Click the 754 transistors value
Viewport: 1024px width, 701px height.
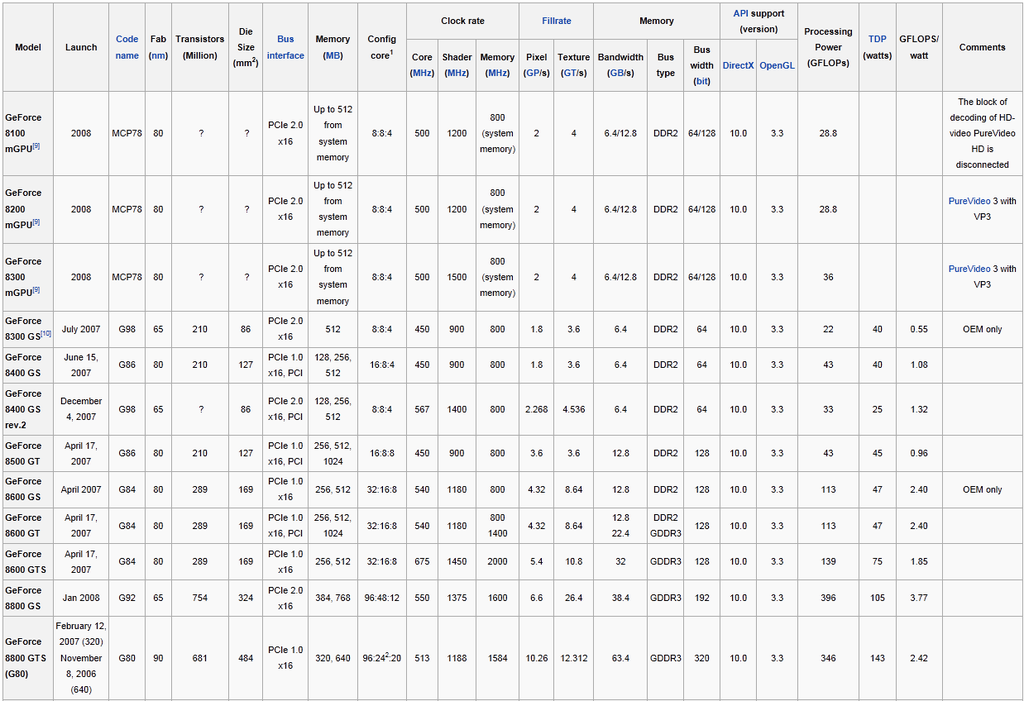click(200, 598)
